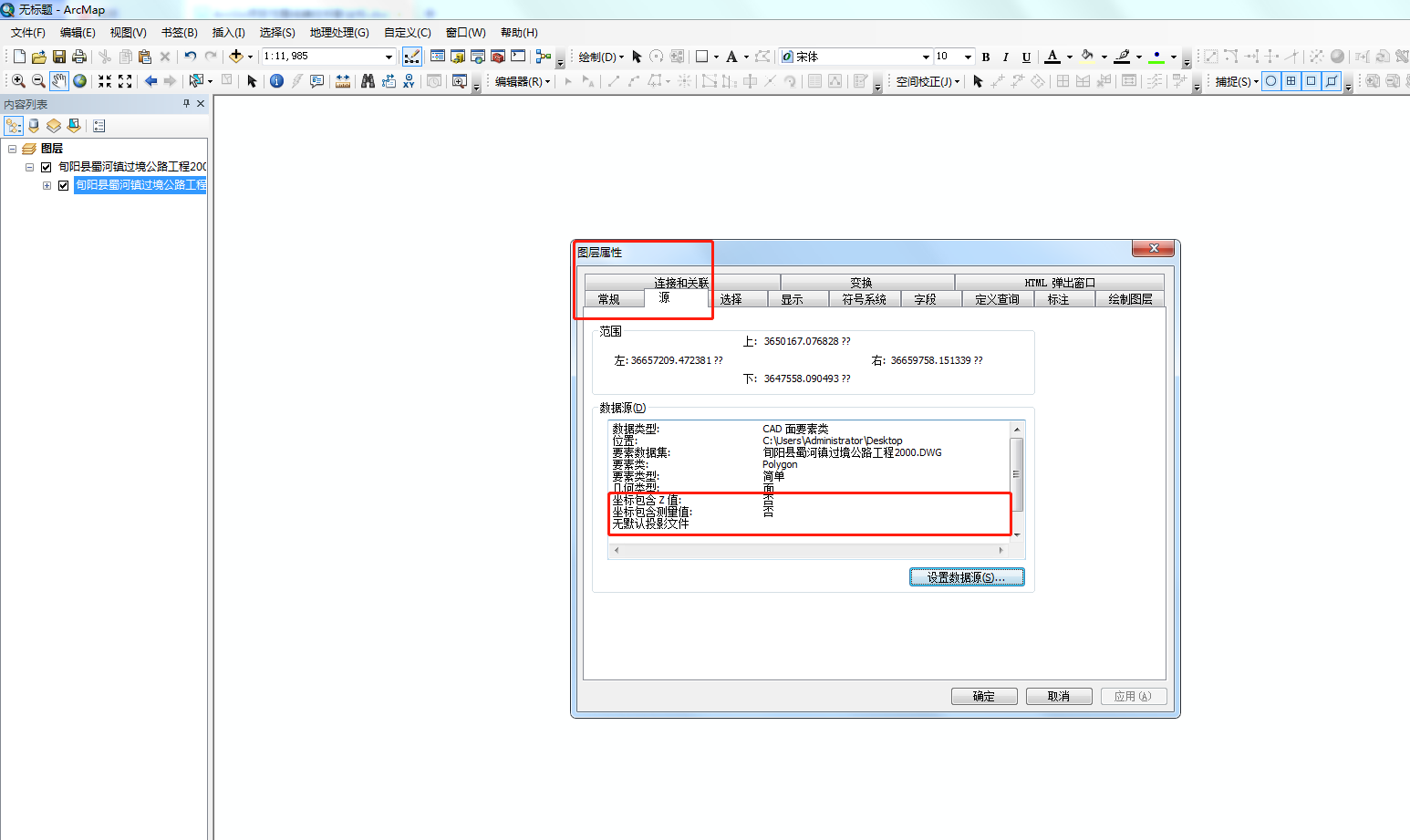Switch to List By Source view
The width and height of the screenshot is (1410, 840).
(x=34, y=126)
